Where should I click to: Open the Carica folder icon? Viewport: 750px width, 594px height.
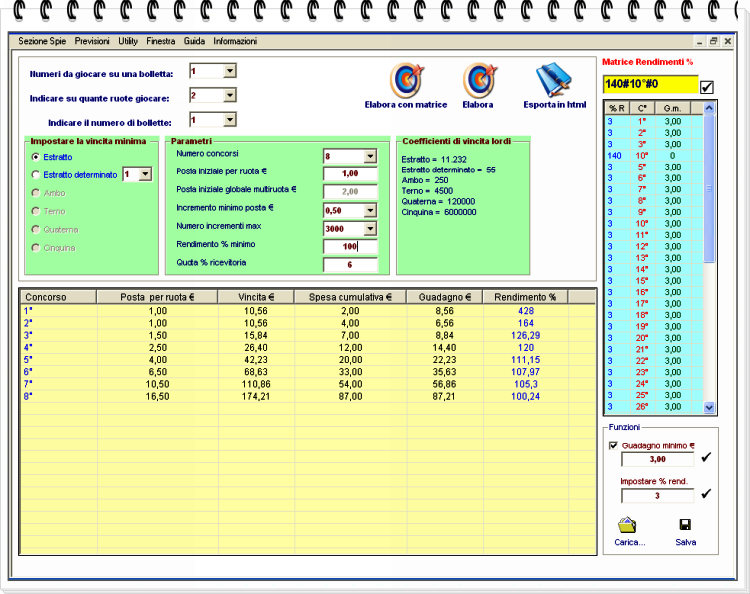[628, 525]
